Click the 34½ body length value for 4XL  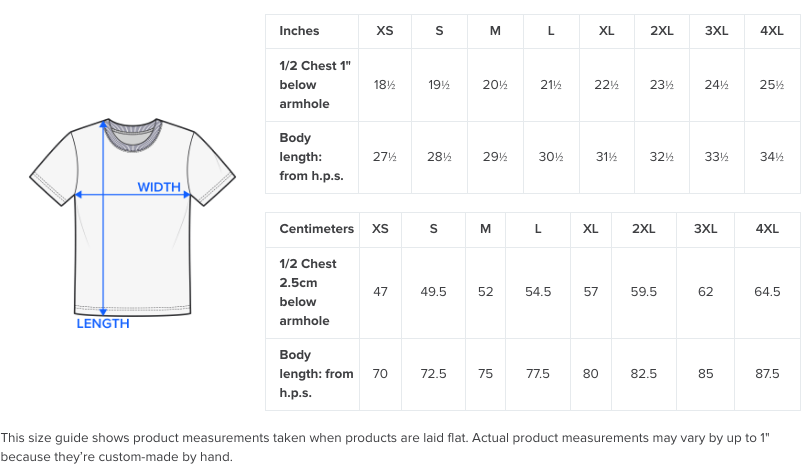pos(772,157)
